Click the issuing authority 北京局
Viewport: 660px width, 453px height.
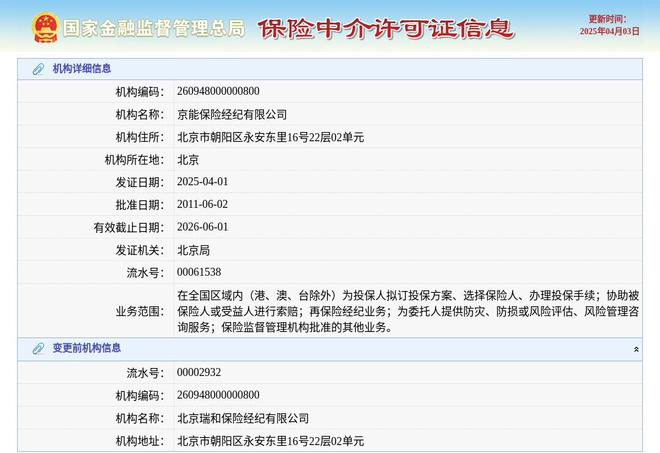(193, 250)
